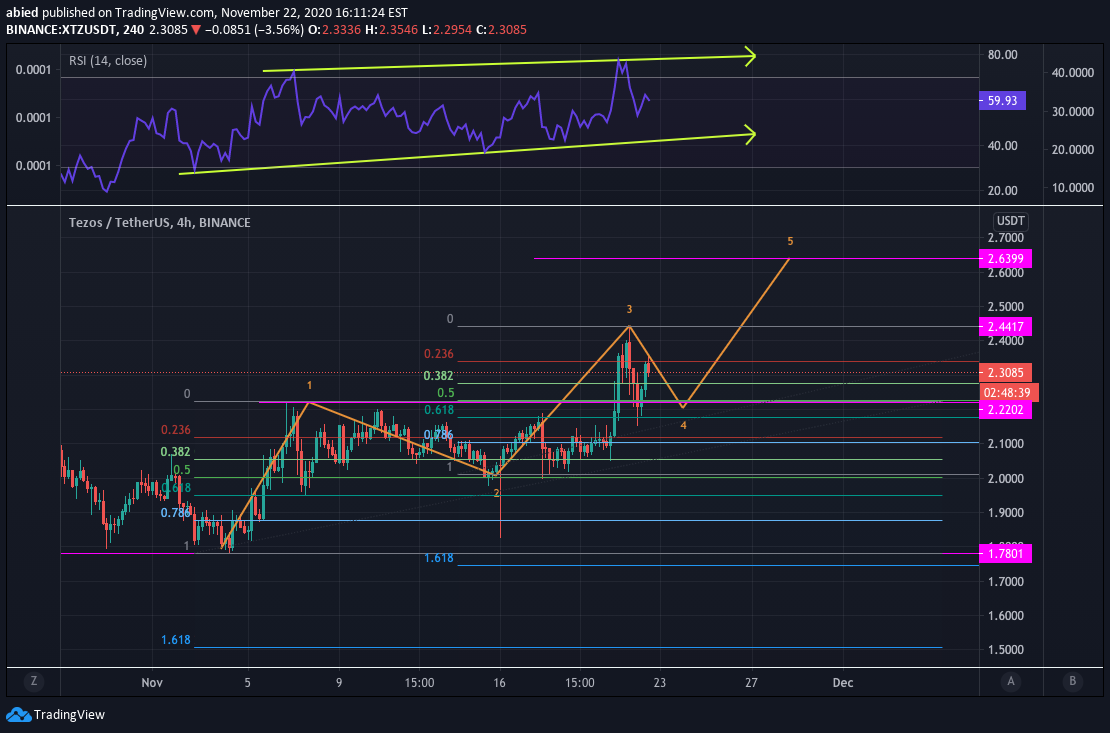Viewport: 1110px width, 733px height.
Task: Click the 1.5000 price scale value
Action: pyautogui.click(x=1006, y=649)
